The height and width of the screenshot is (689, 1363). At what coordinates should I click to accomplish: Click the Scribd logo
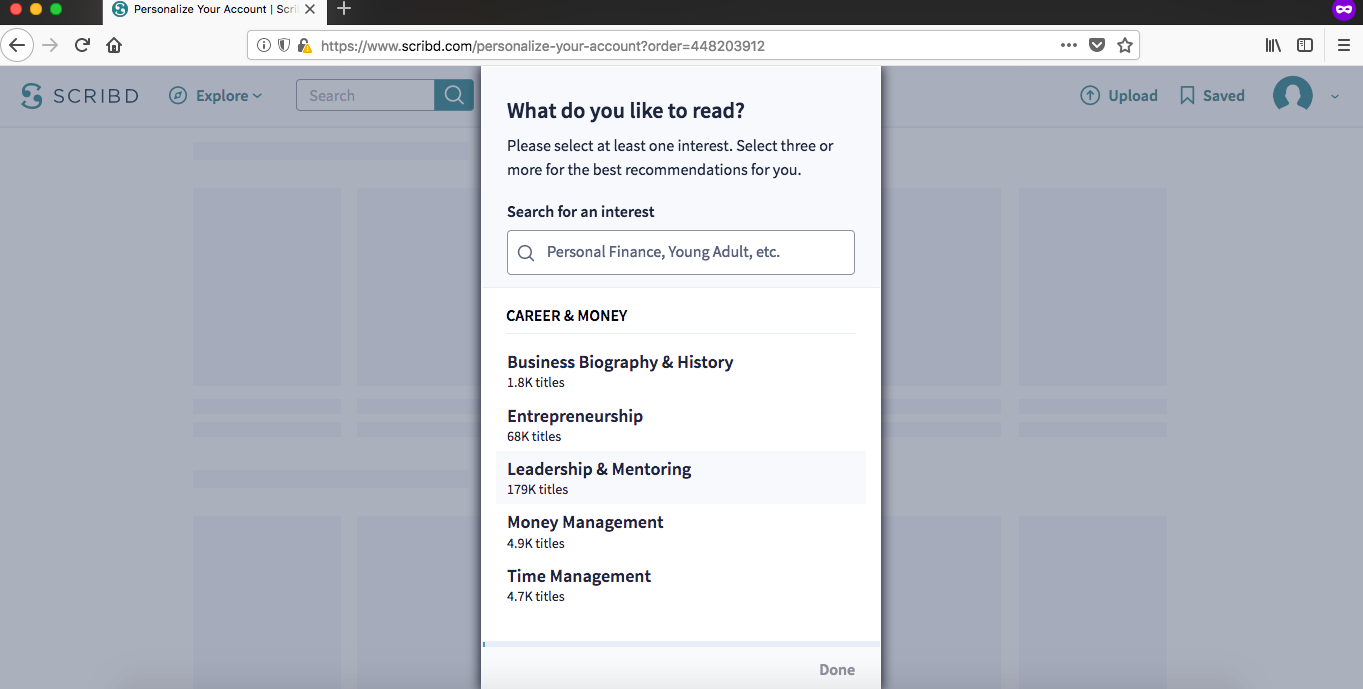click(x=80, y=96)
